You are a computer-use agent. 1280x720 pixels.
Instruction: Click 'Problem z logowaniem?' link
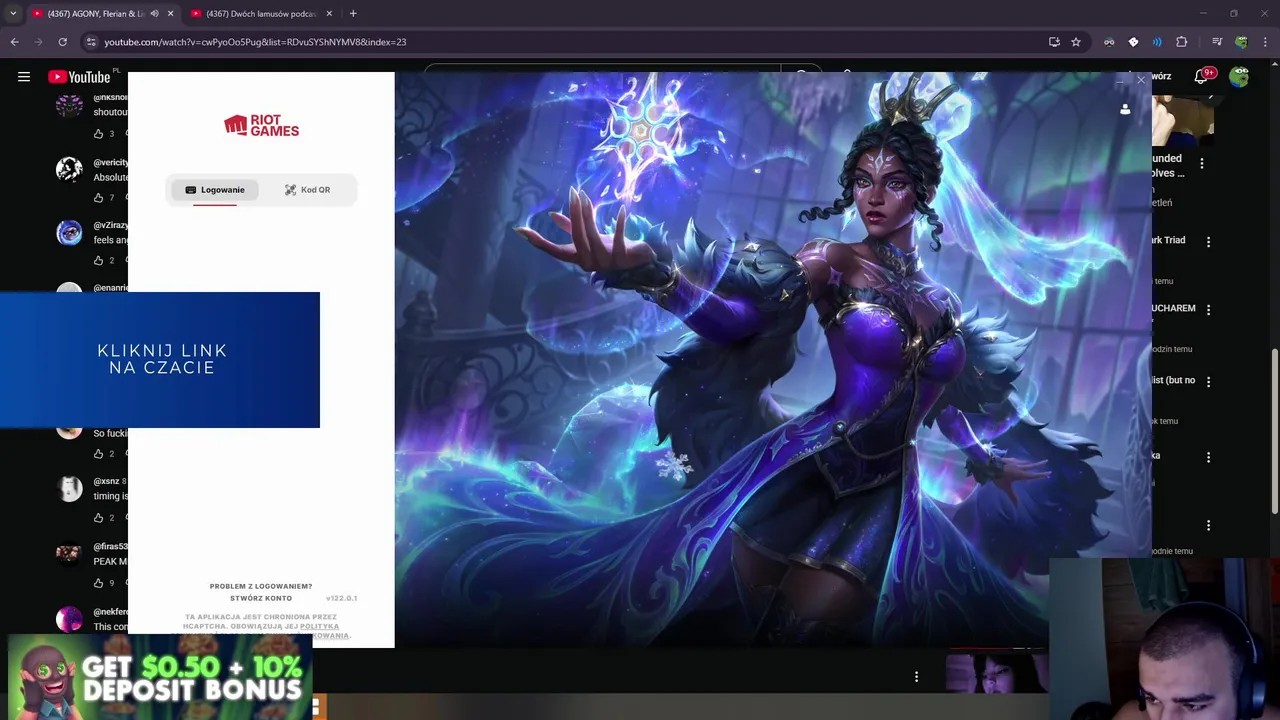tap(261, 586)
